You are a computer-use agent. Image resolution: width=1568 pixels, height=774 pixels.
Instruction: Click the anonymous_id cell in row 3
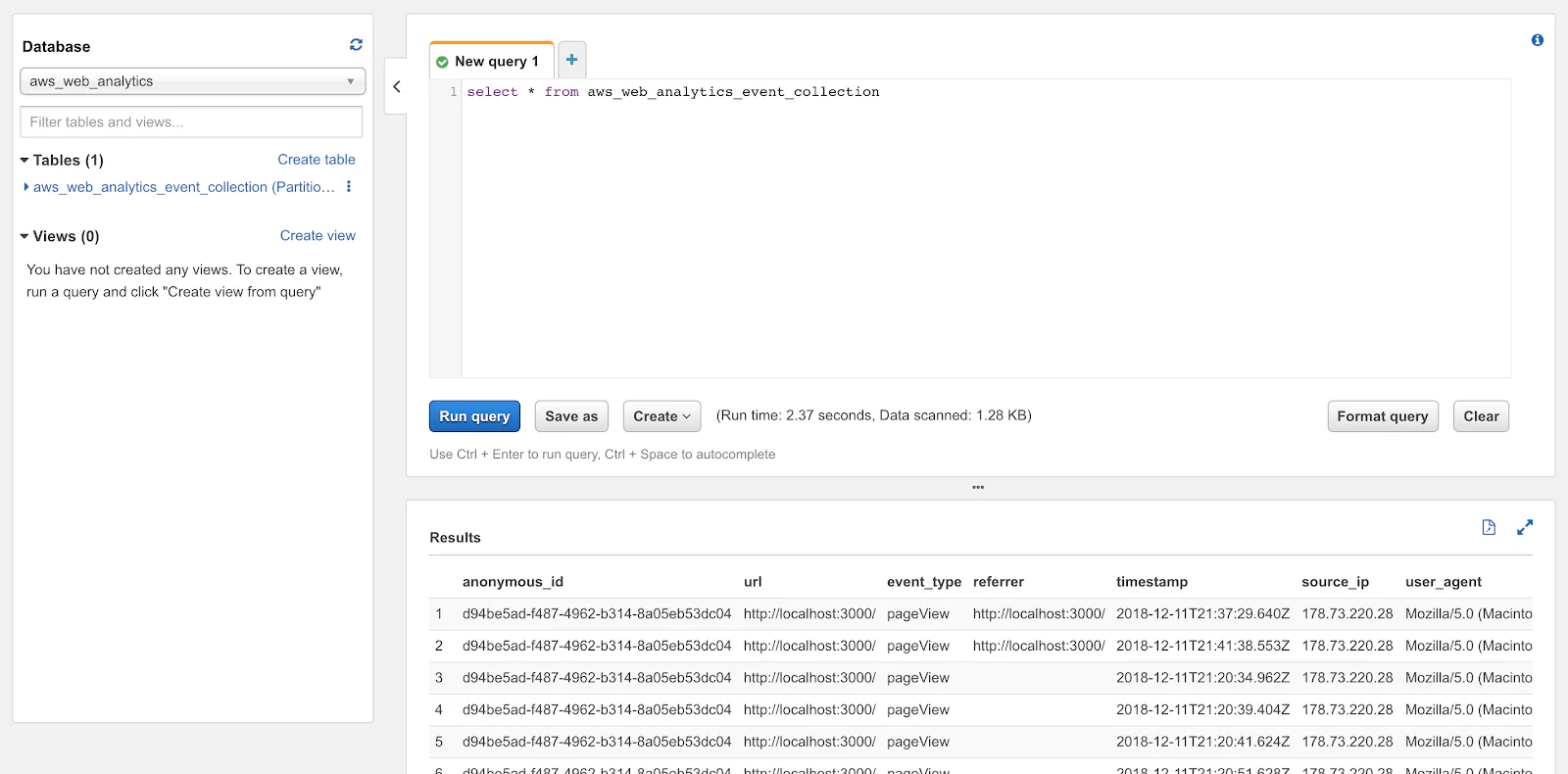(x=597, y=678)
